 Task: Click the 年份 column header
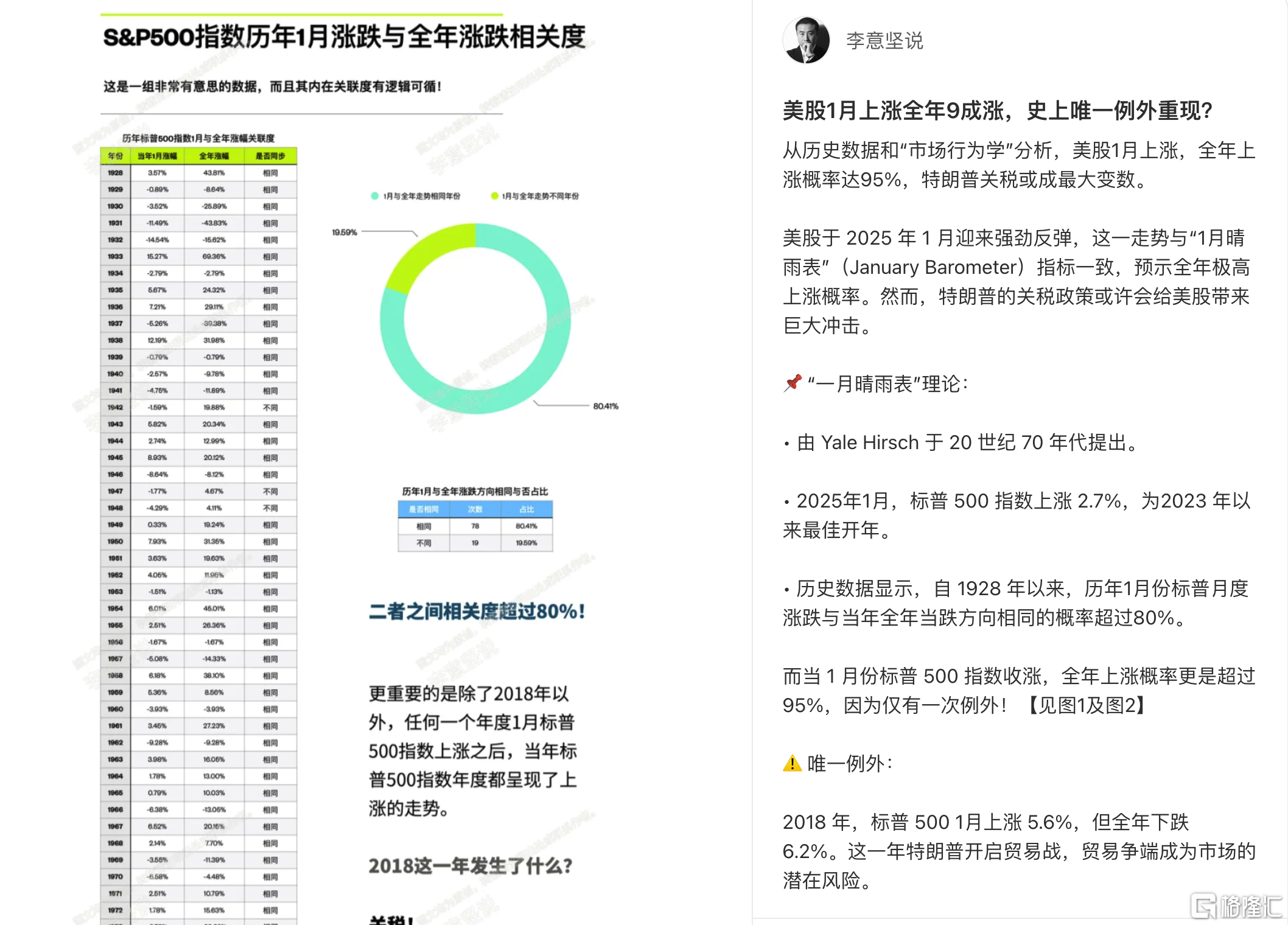click(116, 156)
